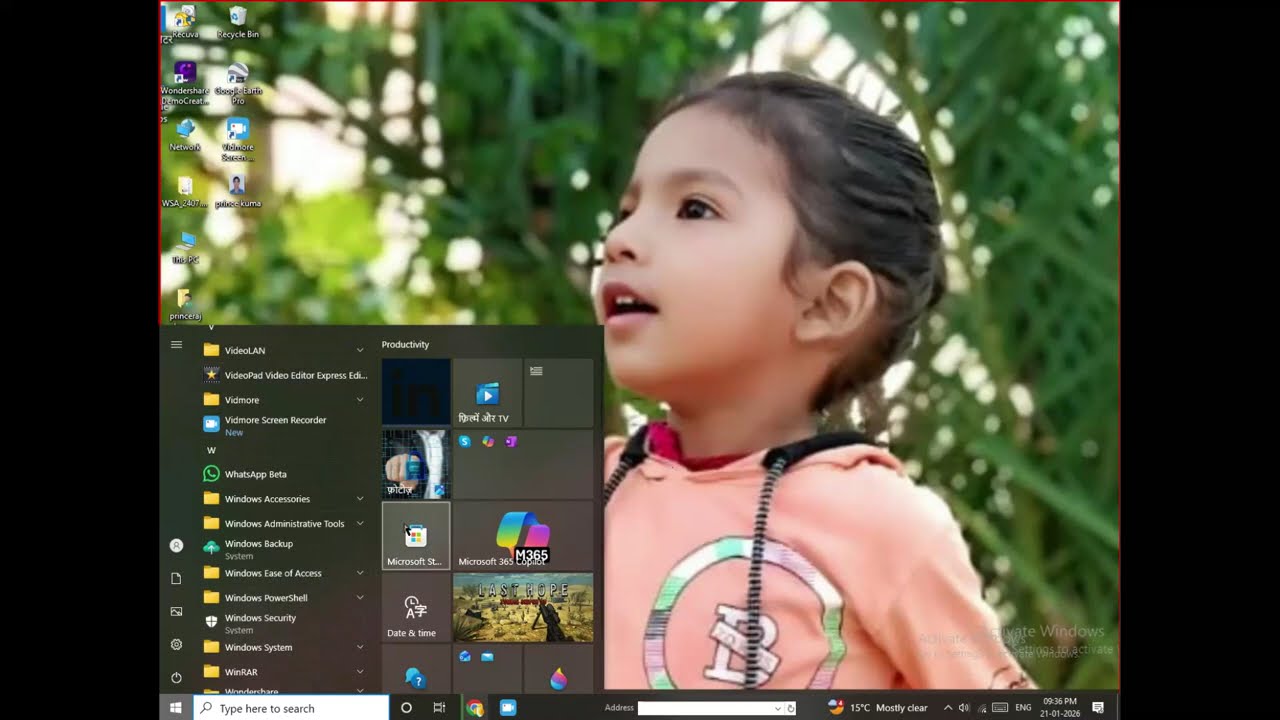Open the Microsoft 365 Copilot tile
1280x720 pixels.
pos(523,536)
